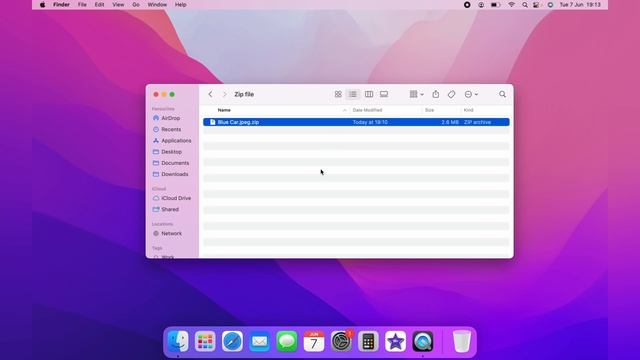
Task: Open Safari from the Dock
Action: pyautogui.click(x=232, y=341)
